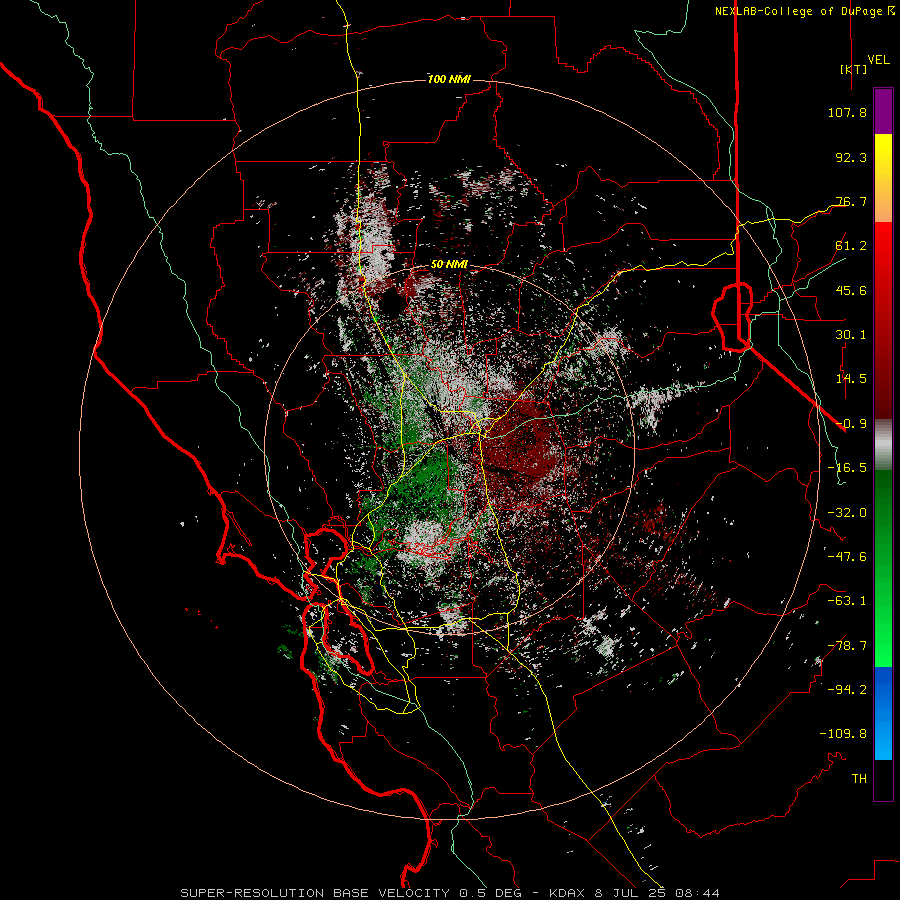Click the -78.7 velocity scale value
900x900 pixels.
tap(847, 646)
